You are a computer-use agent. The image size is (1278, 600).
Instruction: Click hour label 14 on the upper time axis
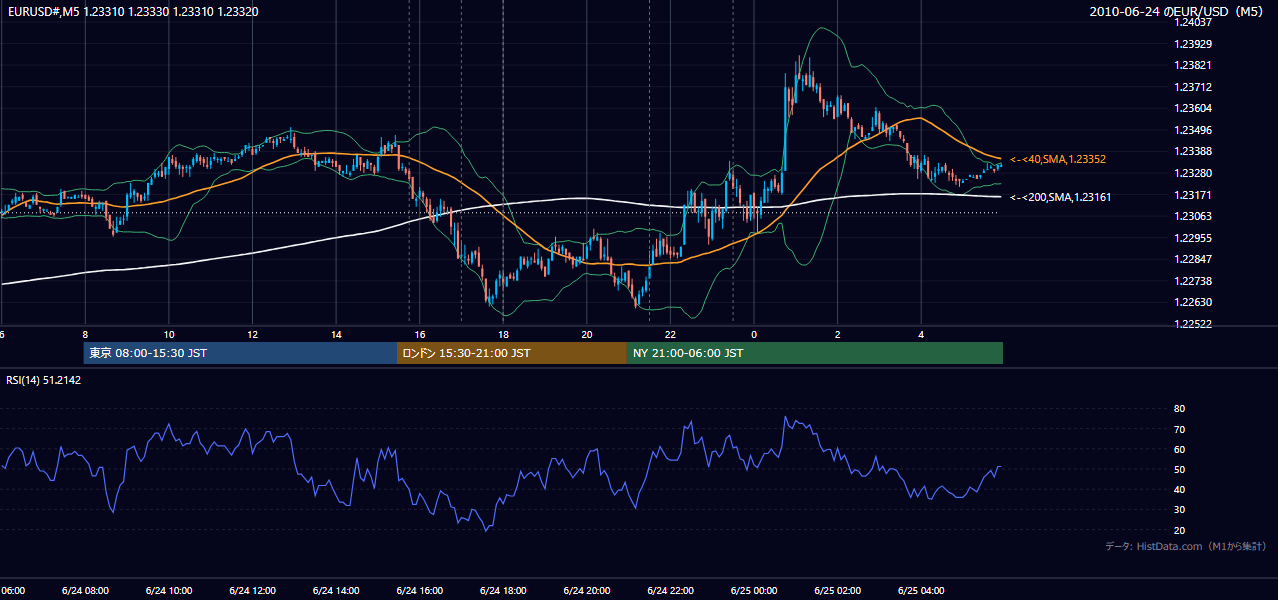336,335
